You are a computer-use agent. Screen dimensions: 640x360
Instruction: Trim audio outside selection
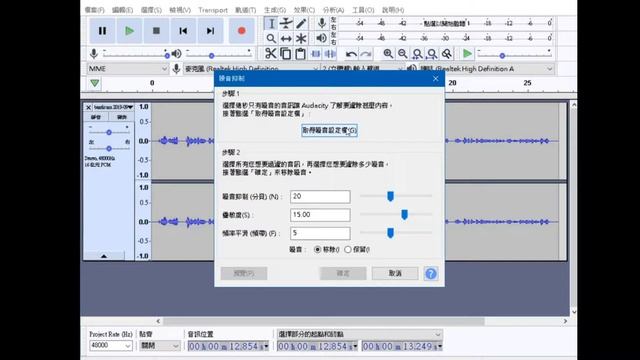click(x=316, y=53)
